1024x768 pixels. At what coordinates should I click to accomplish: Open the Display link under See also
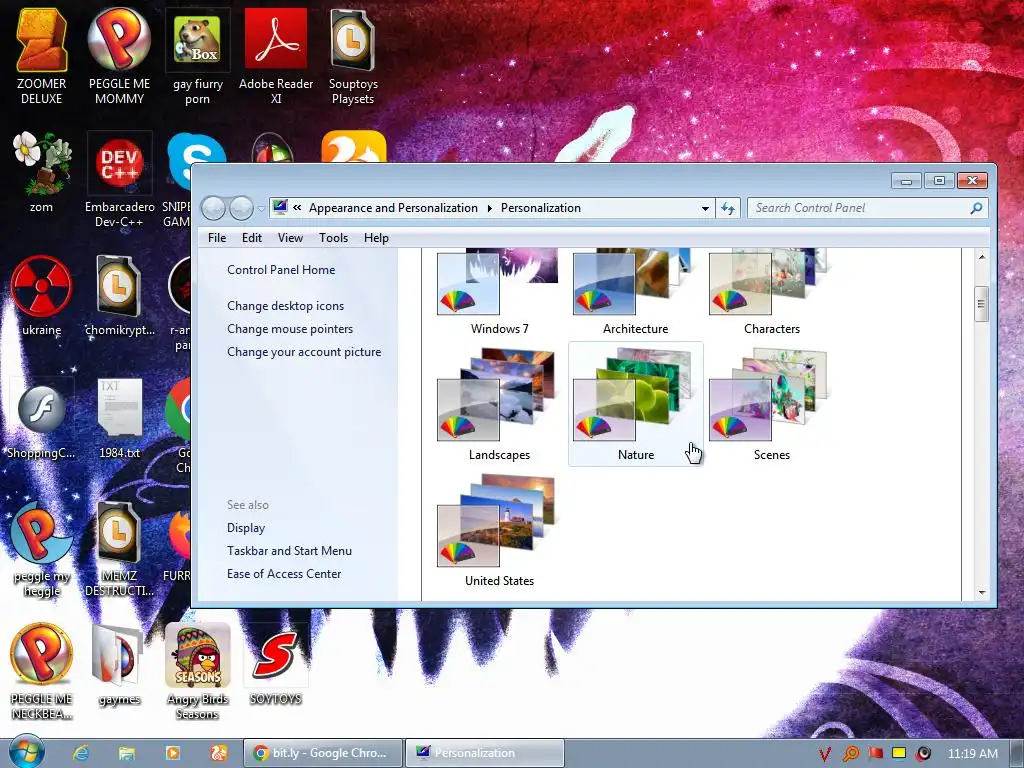[x=246, y=528]
